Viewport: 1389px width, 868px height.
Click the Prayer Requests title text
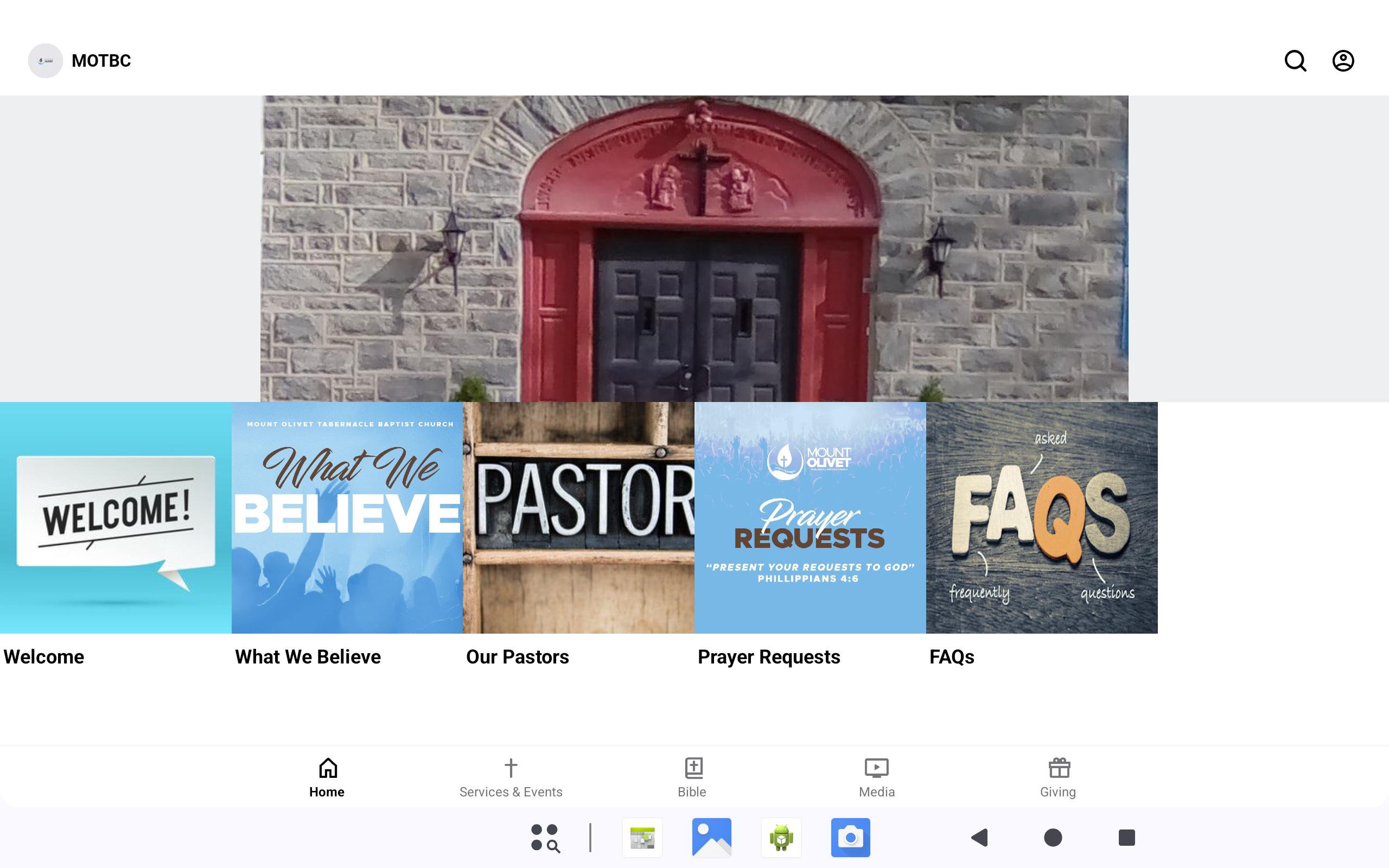[768, 656]
